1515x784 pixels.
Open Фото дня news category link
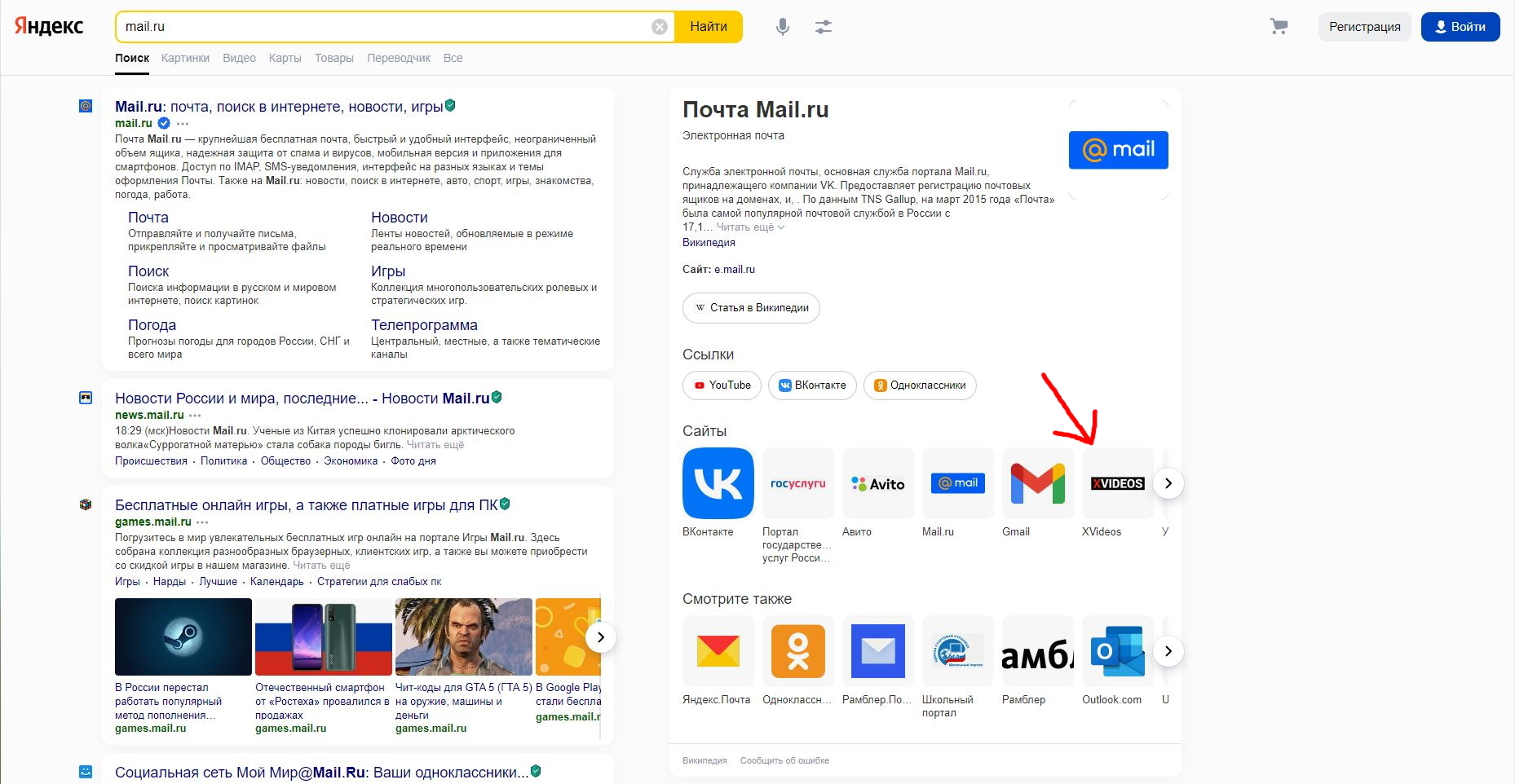click(x=413, y=461)
